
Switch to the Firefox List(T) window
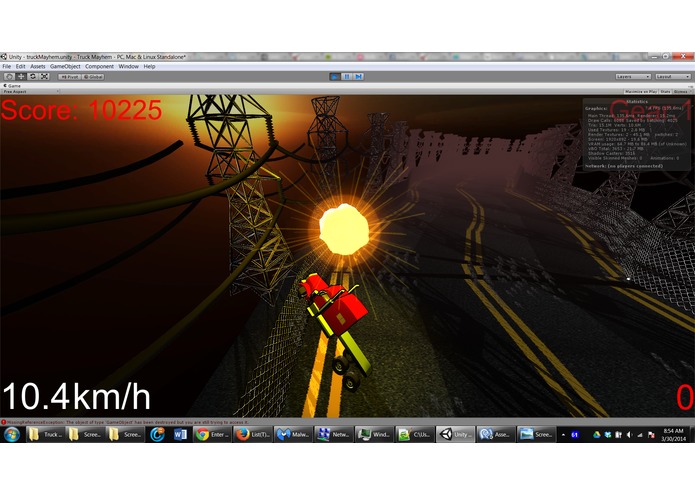pyautogui.click(x=253, y=435)
